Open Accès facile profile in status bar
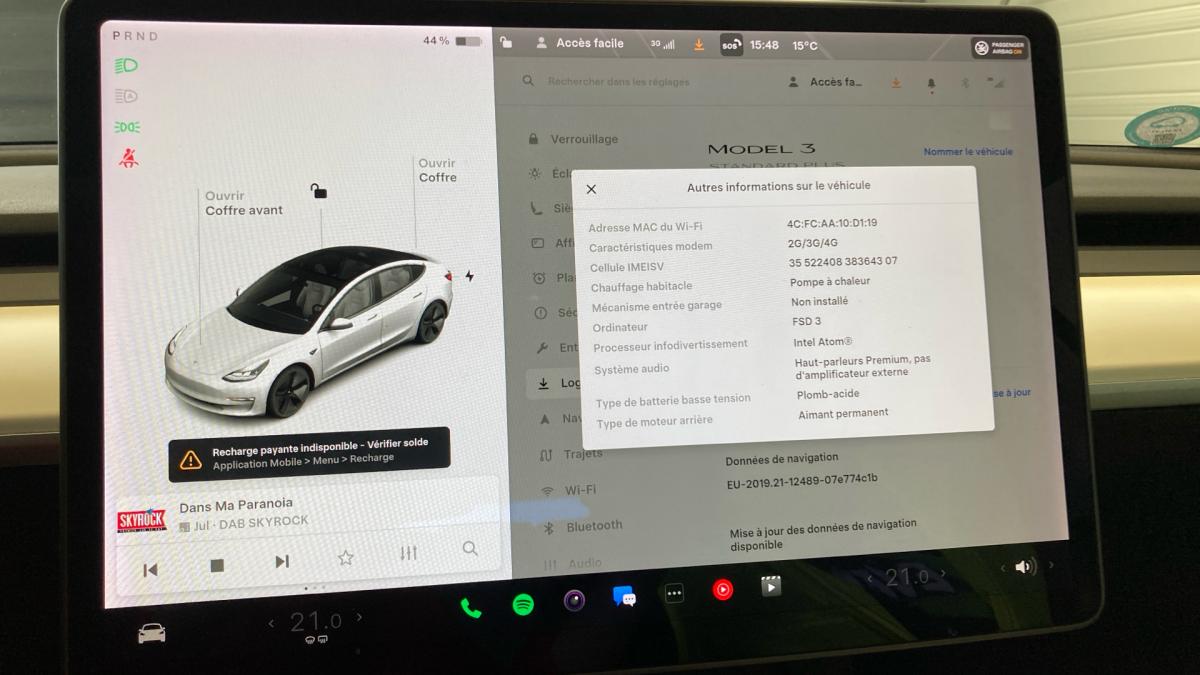 coord(580,43)
